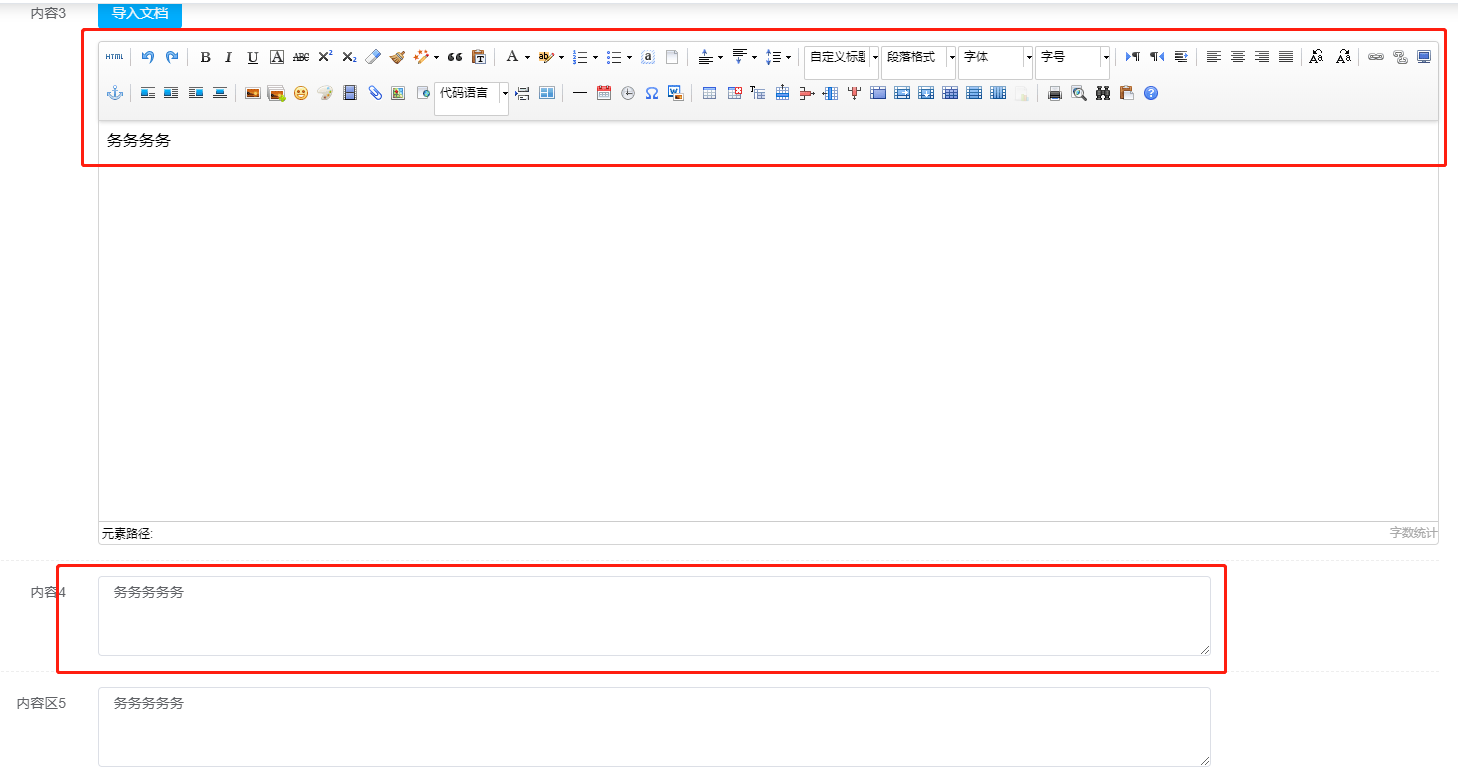This screenshot has height=780, width=1458.
Task: Insert a bulleted list
Action: pyautogui.click(x=614, y=57)
